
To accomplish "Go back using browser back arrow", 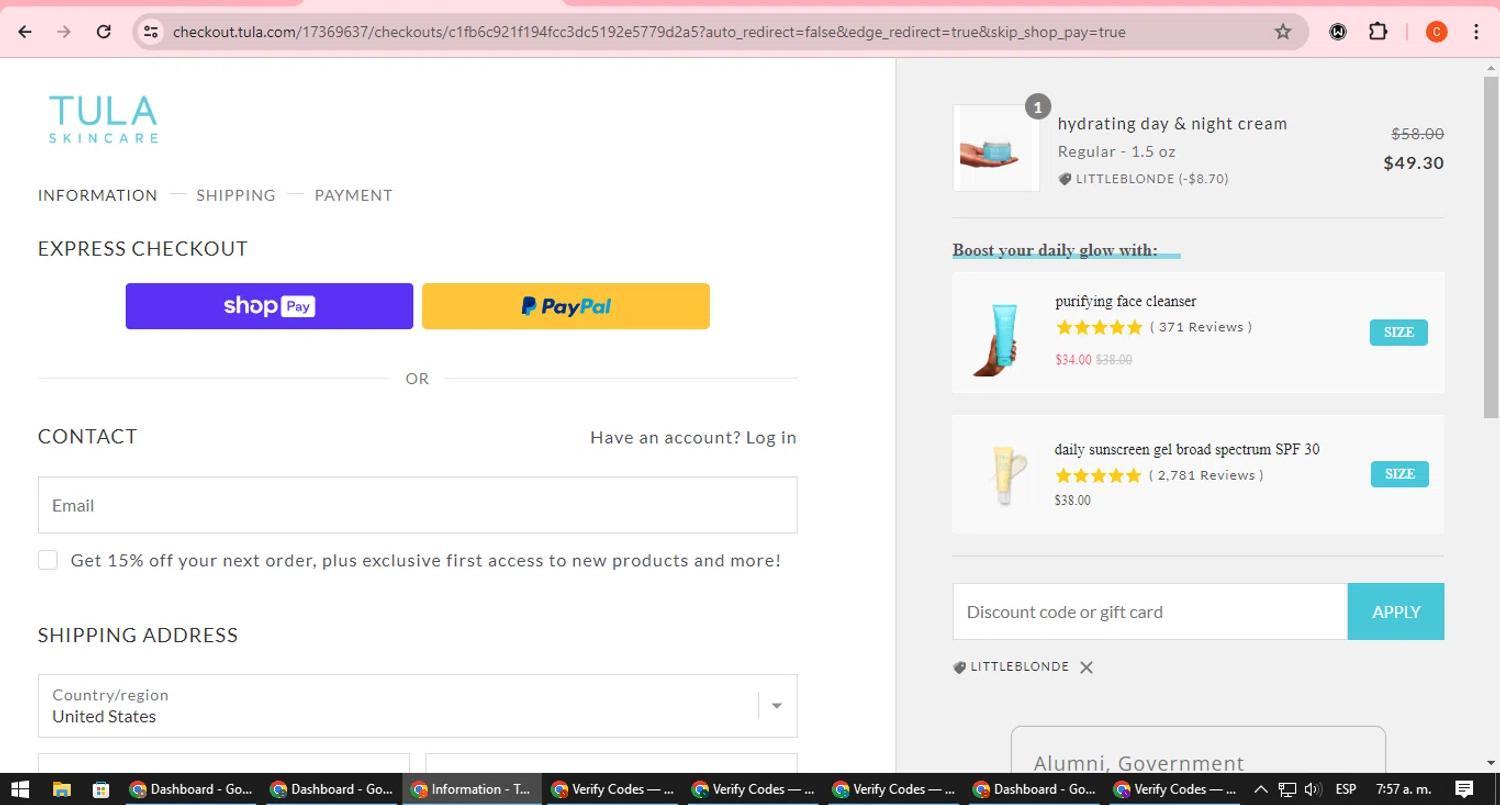I will 25,32.
